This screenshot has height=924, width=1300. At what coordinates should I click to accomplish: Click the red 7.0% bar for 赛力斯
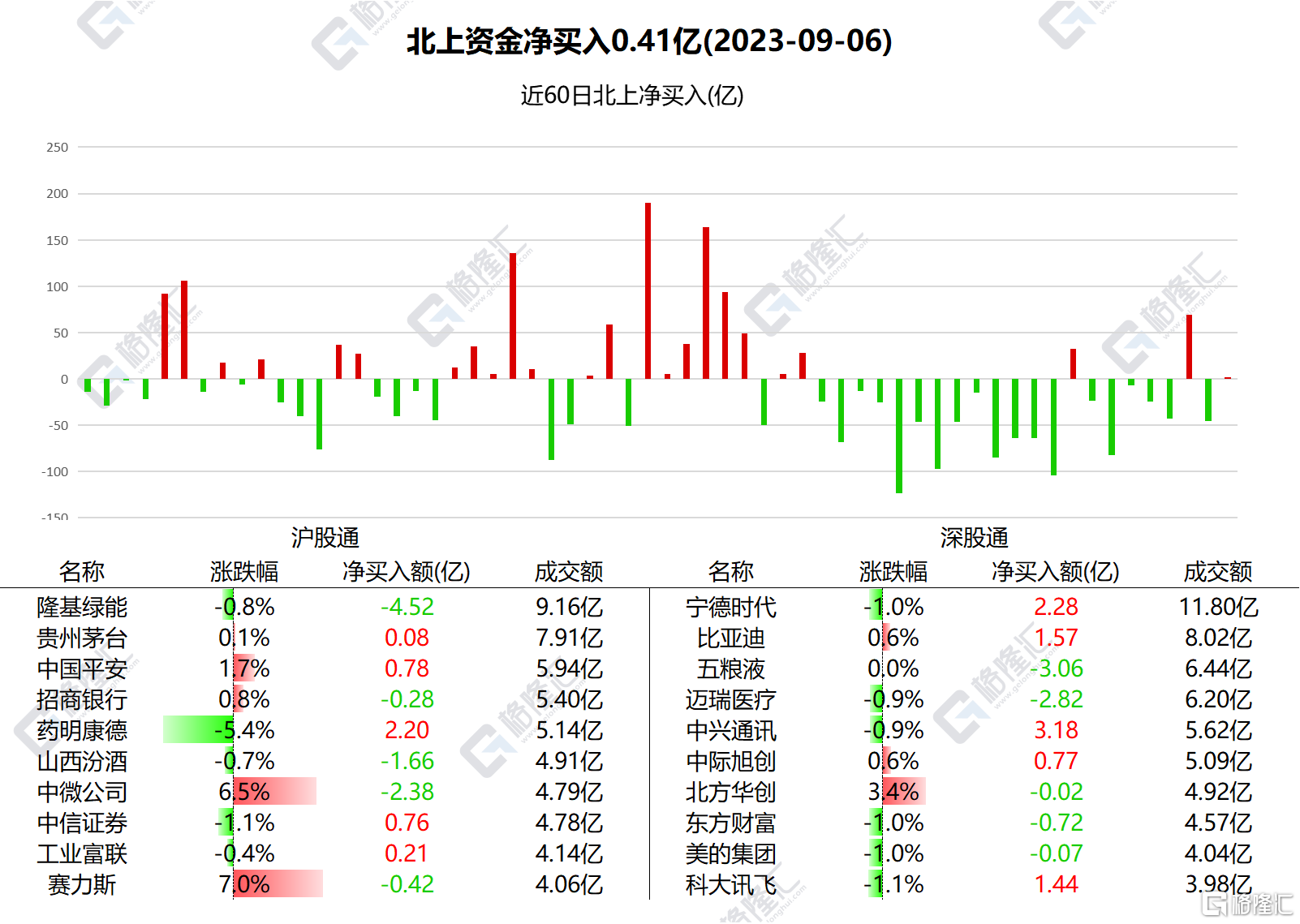(x=278, y=884)
